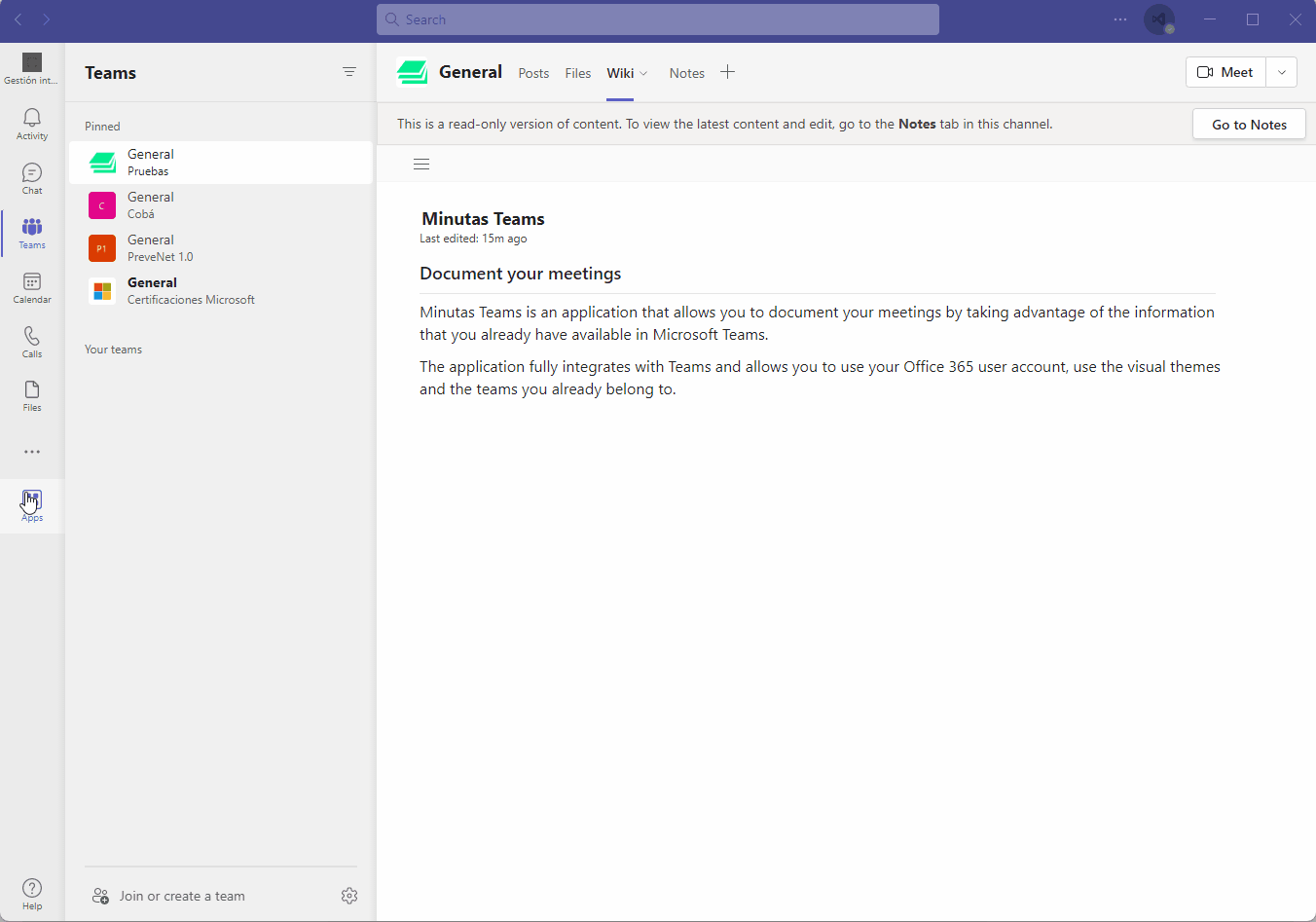Open Settings and more ellipsis
Screen dimensions: 1316x922
1120,19
